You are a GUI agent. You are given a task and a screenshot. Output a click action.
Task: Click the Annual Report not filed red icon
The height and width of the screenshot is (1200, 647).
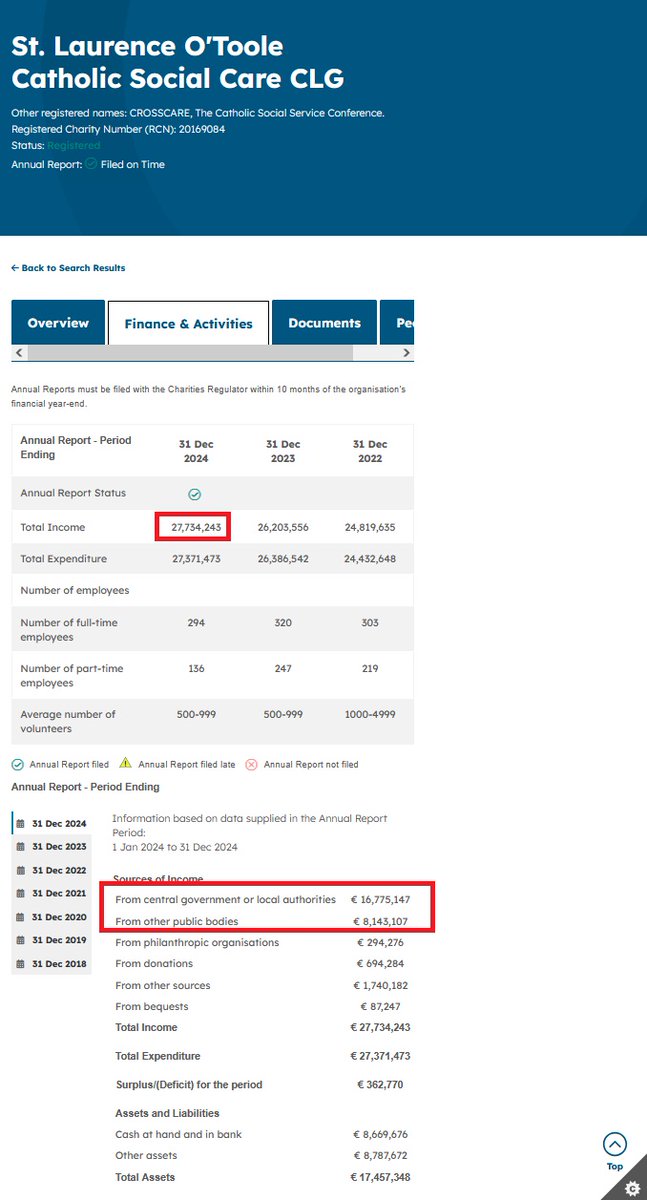click(x=251, y=764)
